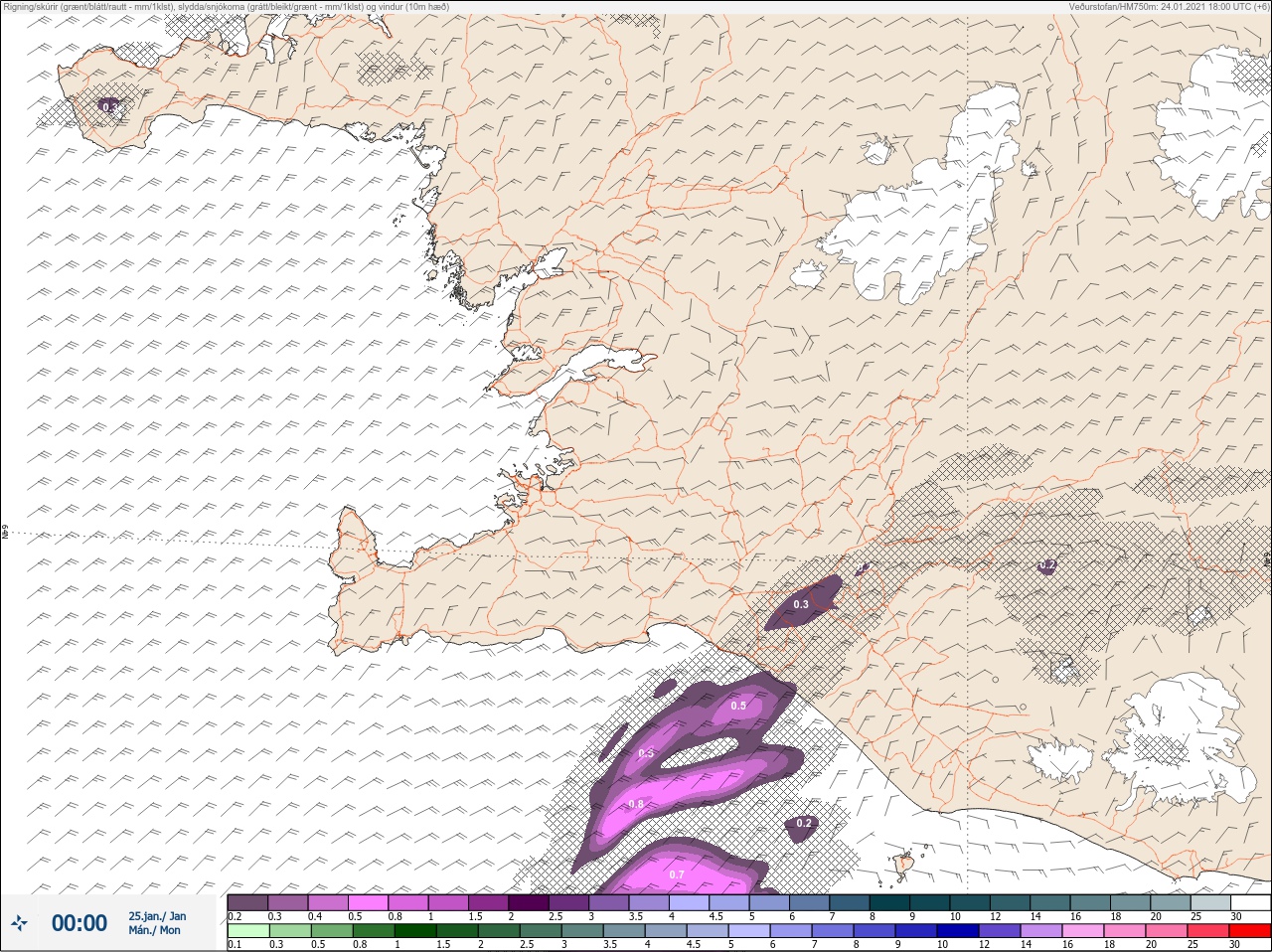1272x952 pixels.
Task: Pick the darkest green swatch starting at 1 in the bottom legend
Action: pos(413,931)
